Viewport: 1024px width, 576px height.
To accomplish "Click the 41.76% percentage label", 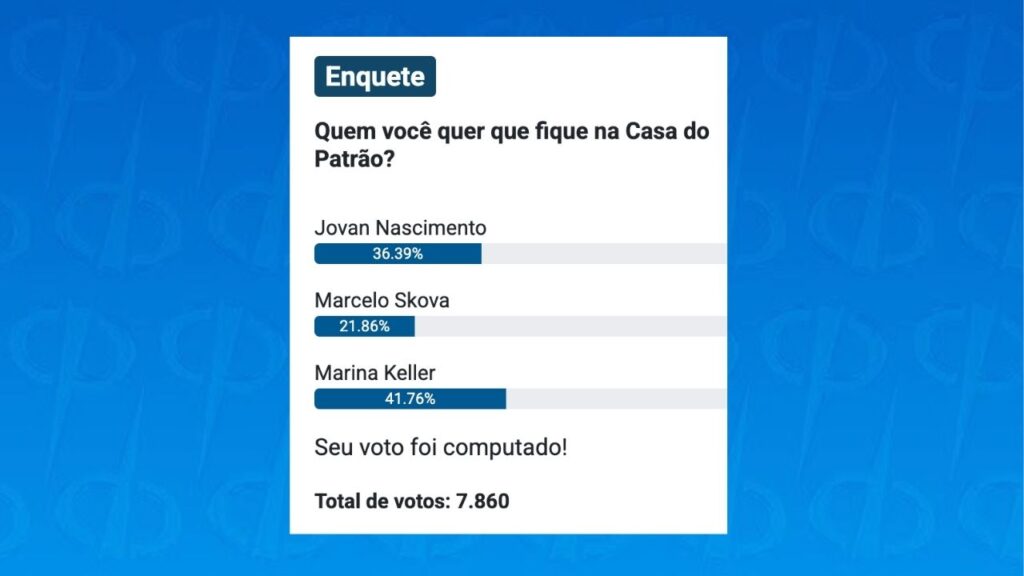I will 410,398.
